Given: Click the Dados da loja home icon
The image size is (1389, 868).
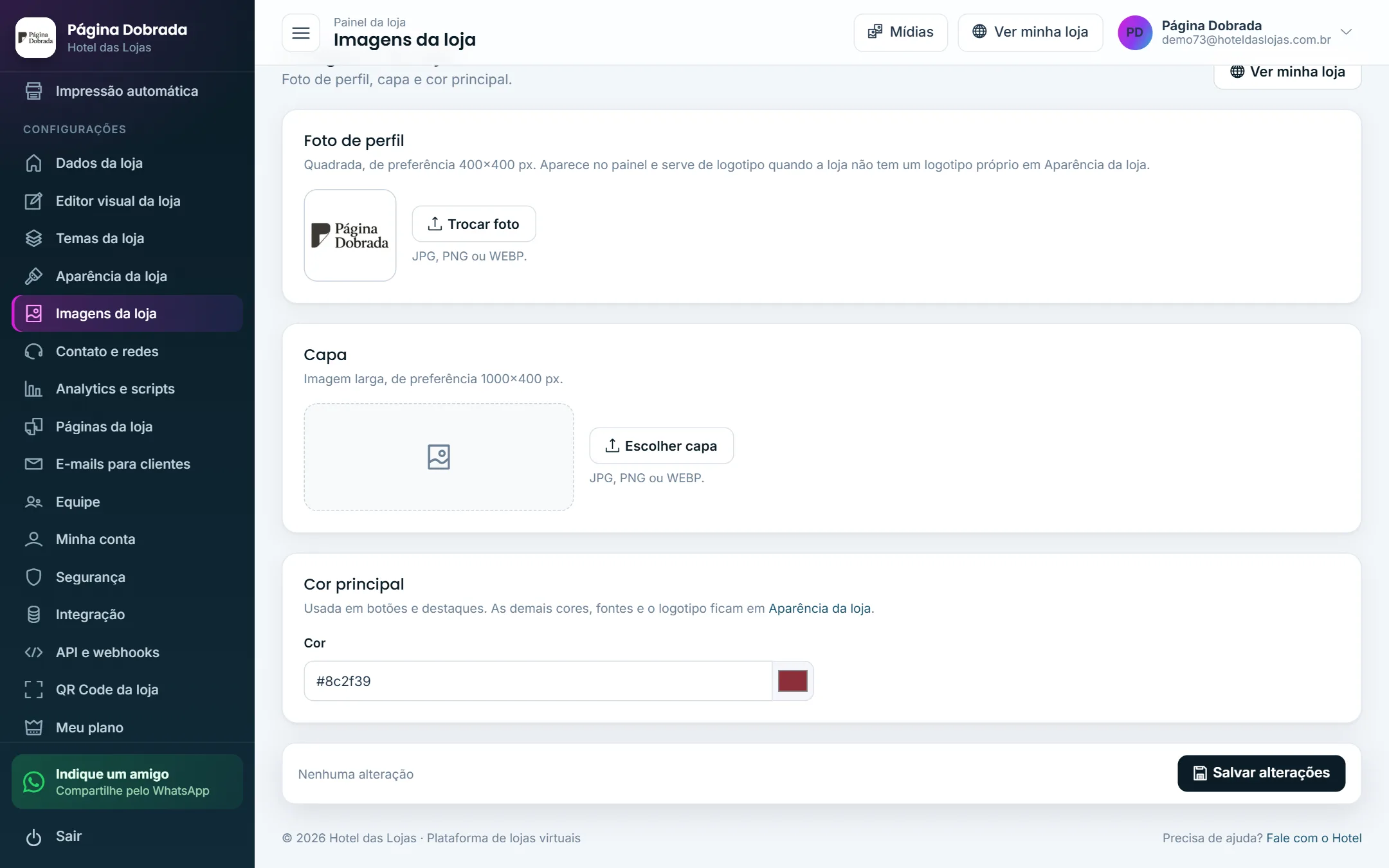Looking at the screenshot, I should pyautogui.click(x=33, y=163).
